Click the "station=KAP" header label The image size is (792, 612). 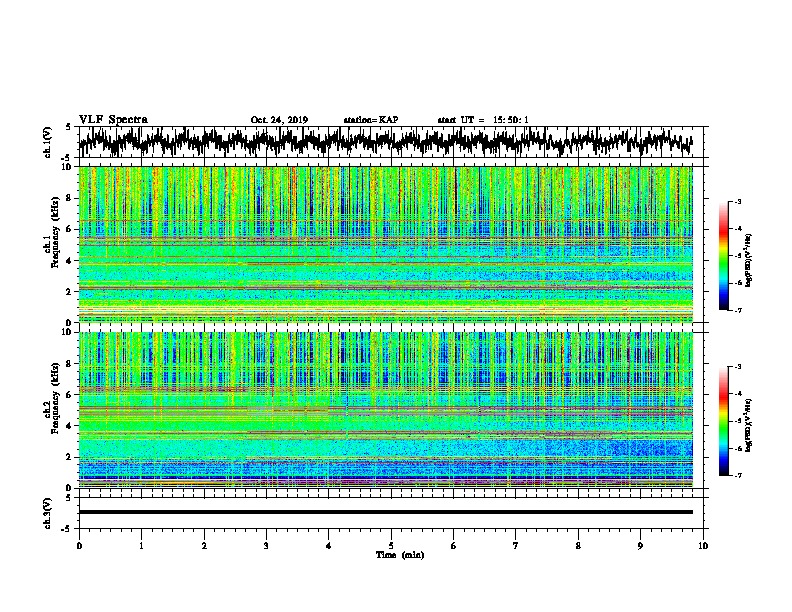[371, 120]
